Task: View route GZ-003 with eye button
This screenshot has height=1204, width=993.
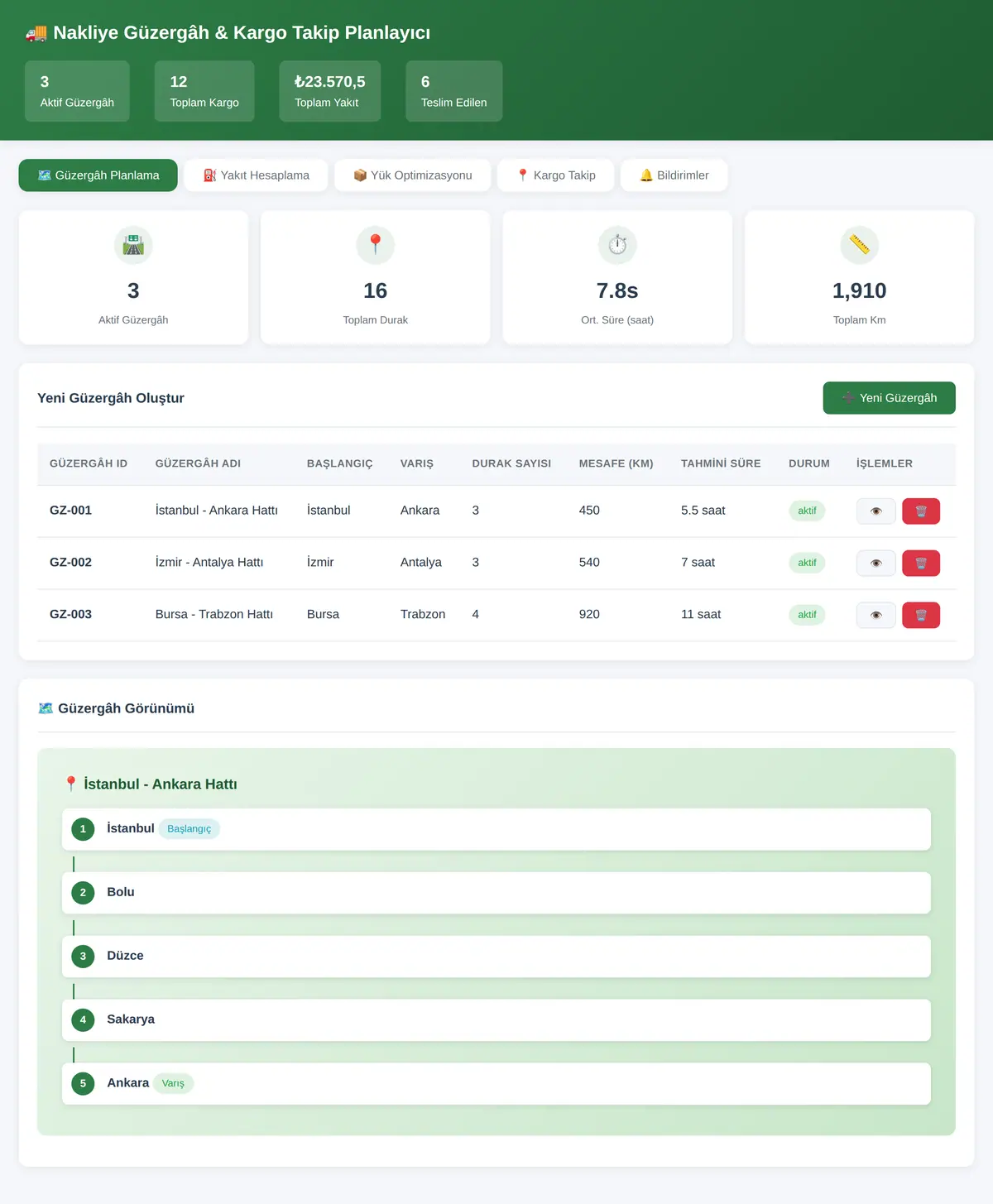Action: point(876,616)
